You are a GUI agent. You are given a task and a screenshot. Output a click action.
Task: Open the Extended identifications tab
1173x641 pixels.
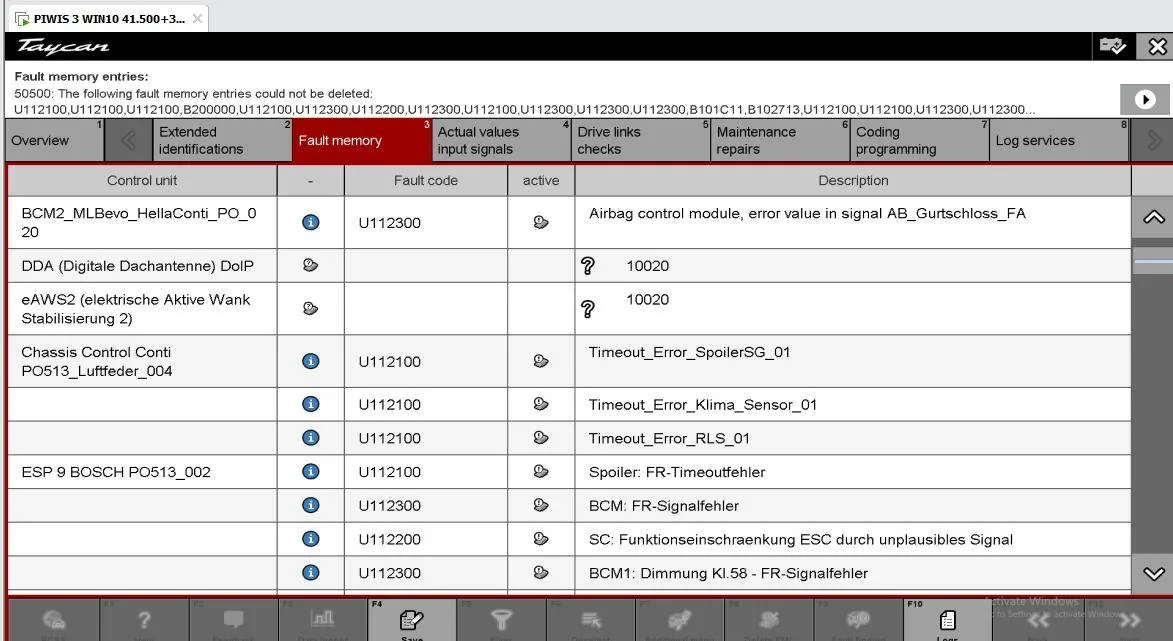click(223, 140)
